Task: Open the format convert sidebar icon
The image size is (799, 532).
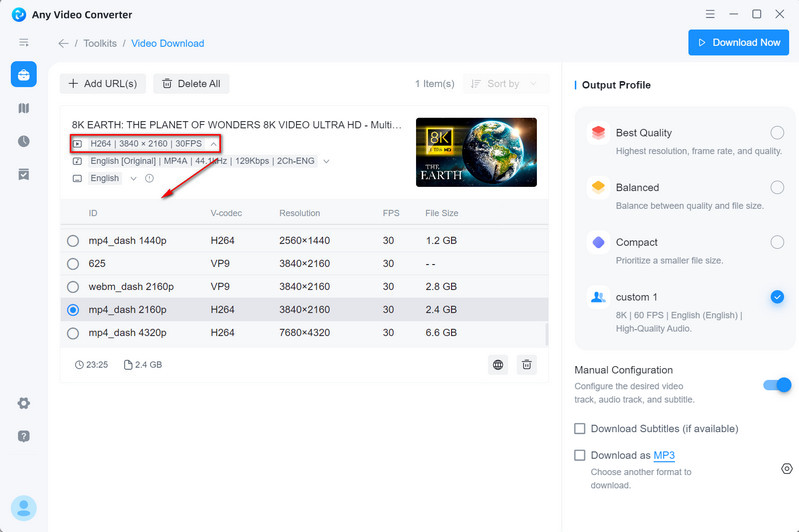Action: (x=23, y=108)
